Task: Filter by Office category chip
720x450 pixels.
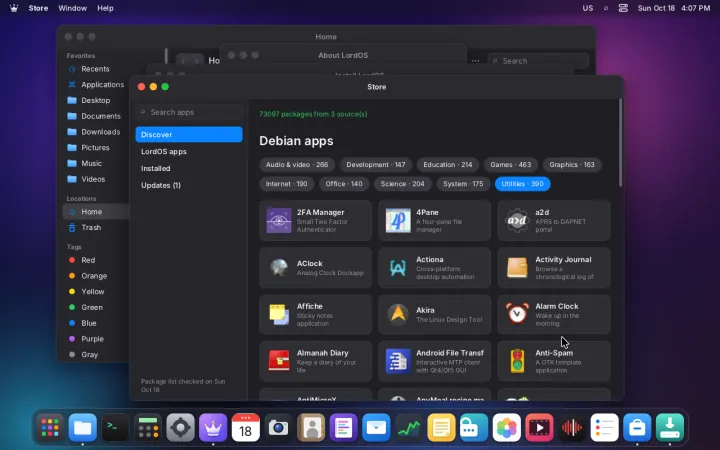Action: point(344,184)
